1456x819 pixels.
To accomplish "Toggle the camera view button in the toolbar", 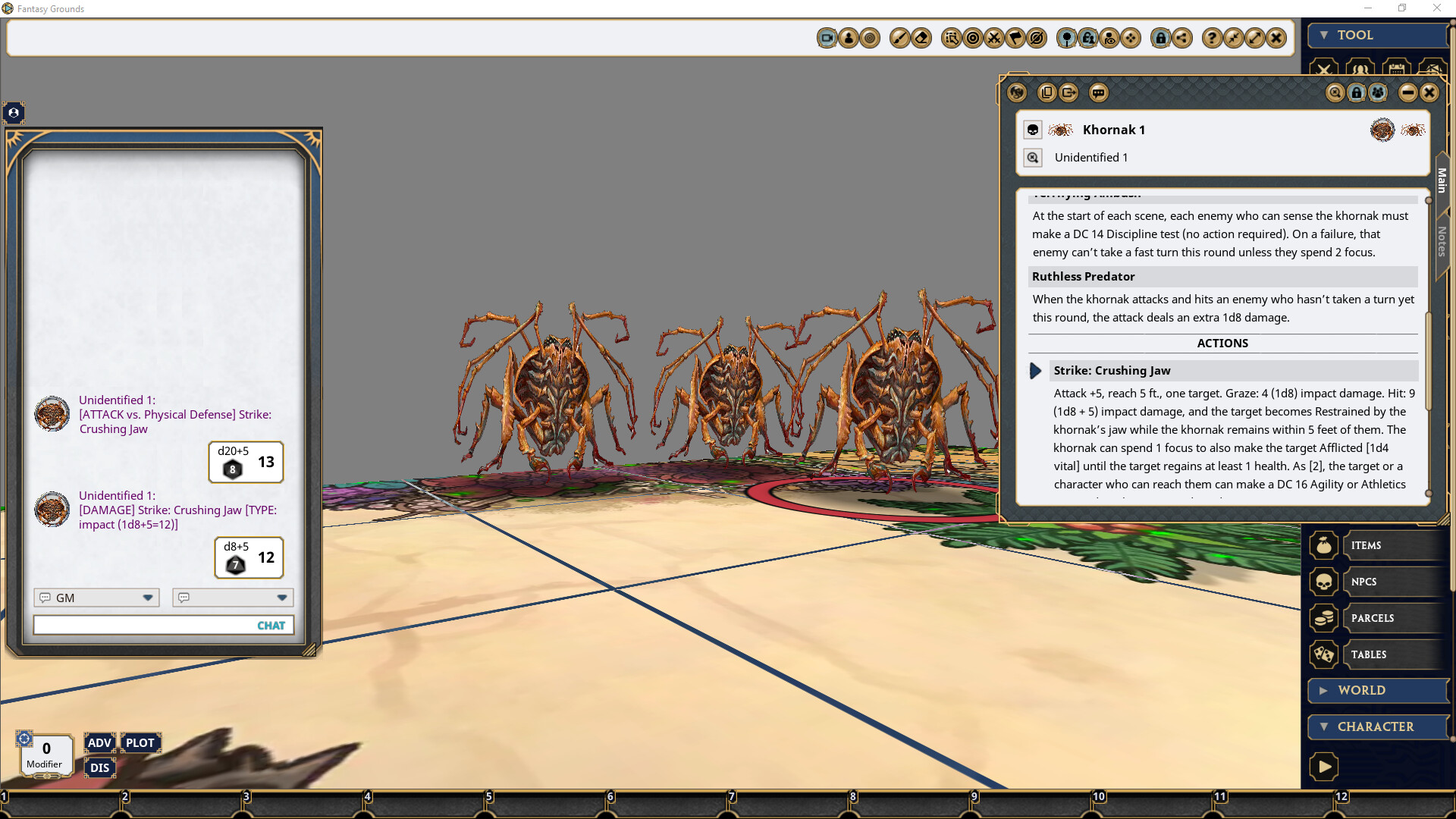I will 827,38.
